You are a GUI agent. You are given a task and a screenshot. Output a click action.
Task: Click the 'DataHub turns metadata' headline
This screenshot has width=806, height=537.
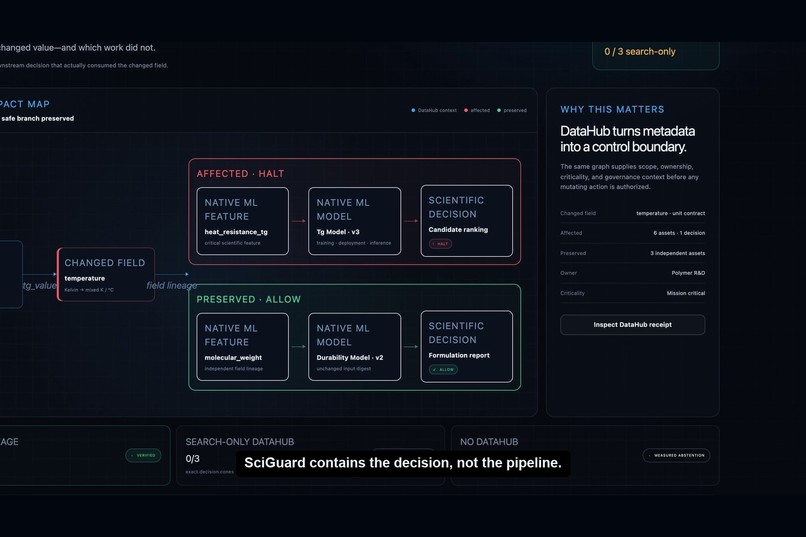(627, 132)
